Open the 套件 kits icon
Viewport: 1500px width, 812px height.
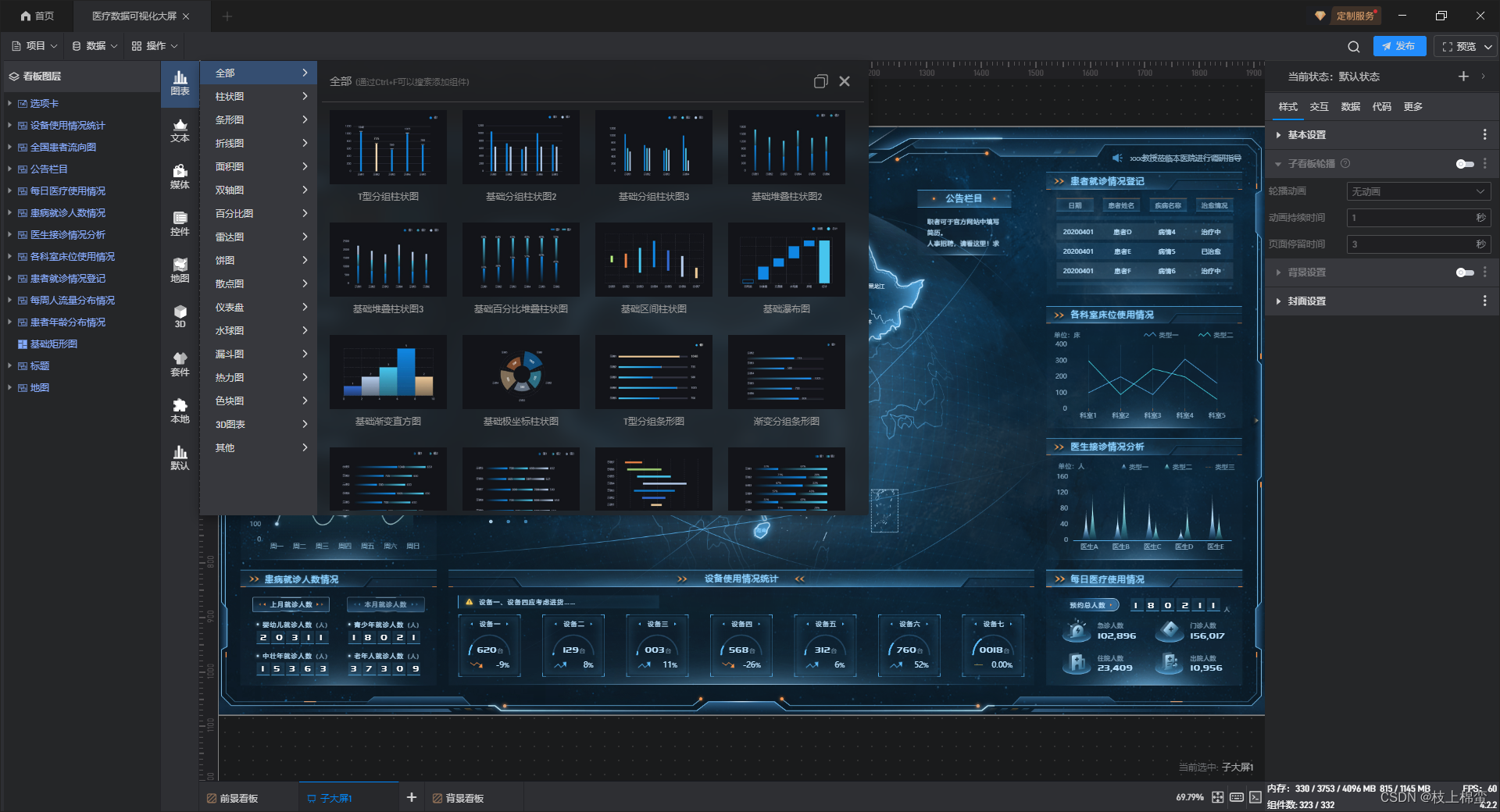180,364
